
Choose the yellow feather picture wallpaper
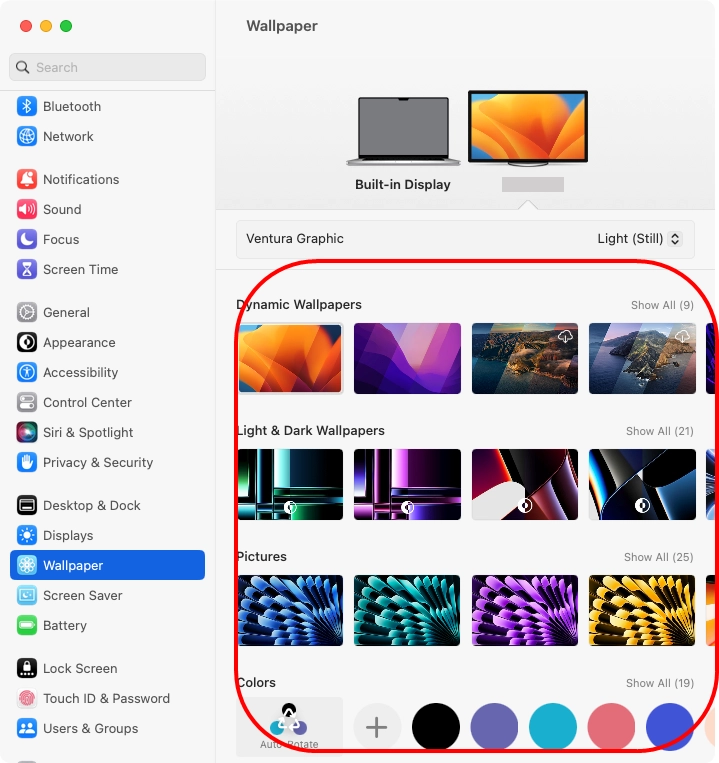click(x=642, y=610)
